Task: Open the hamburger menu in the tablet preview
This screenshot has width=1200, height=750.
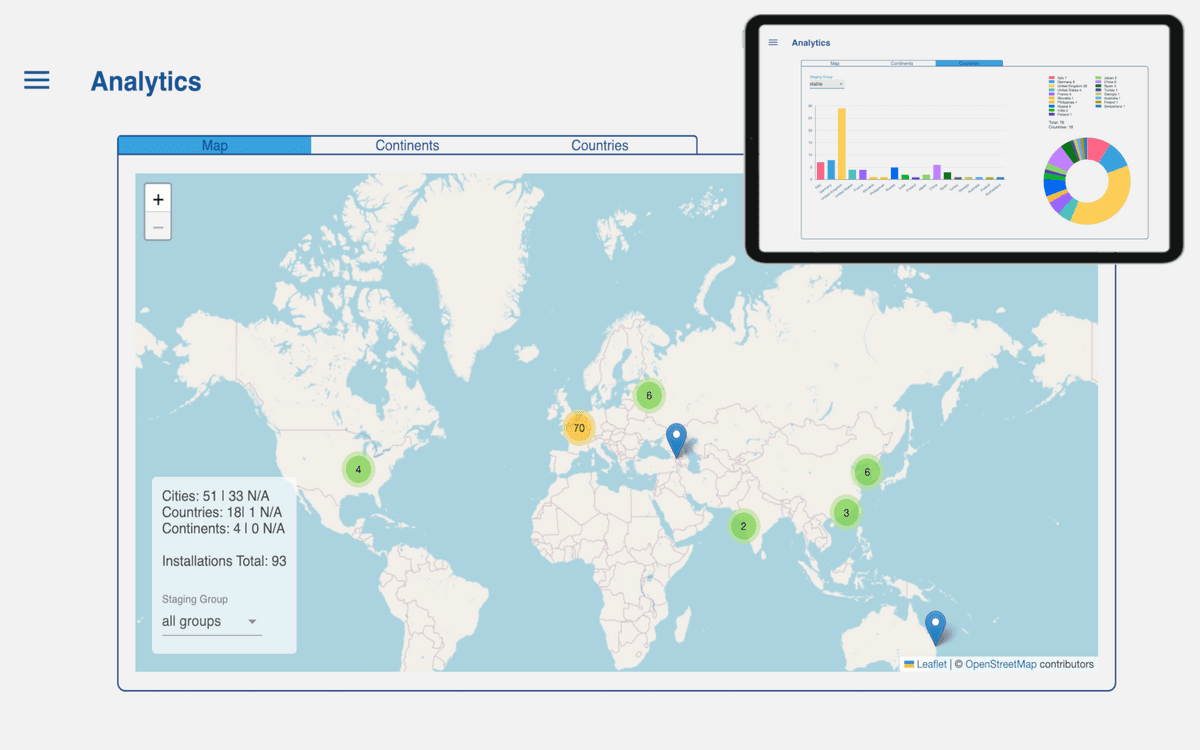Action: pyautogui.click(x=773, y=43)
